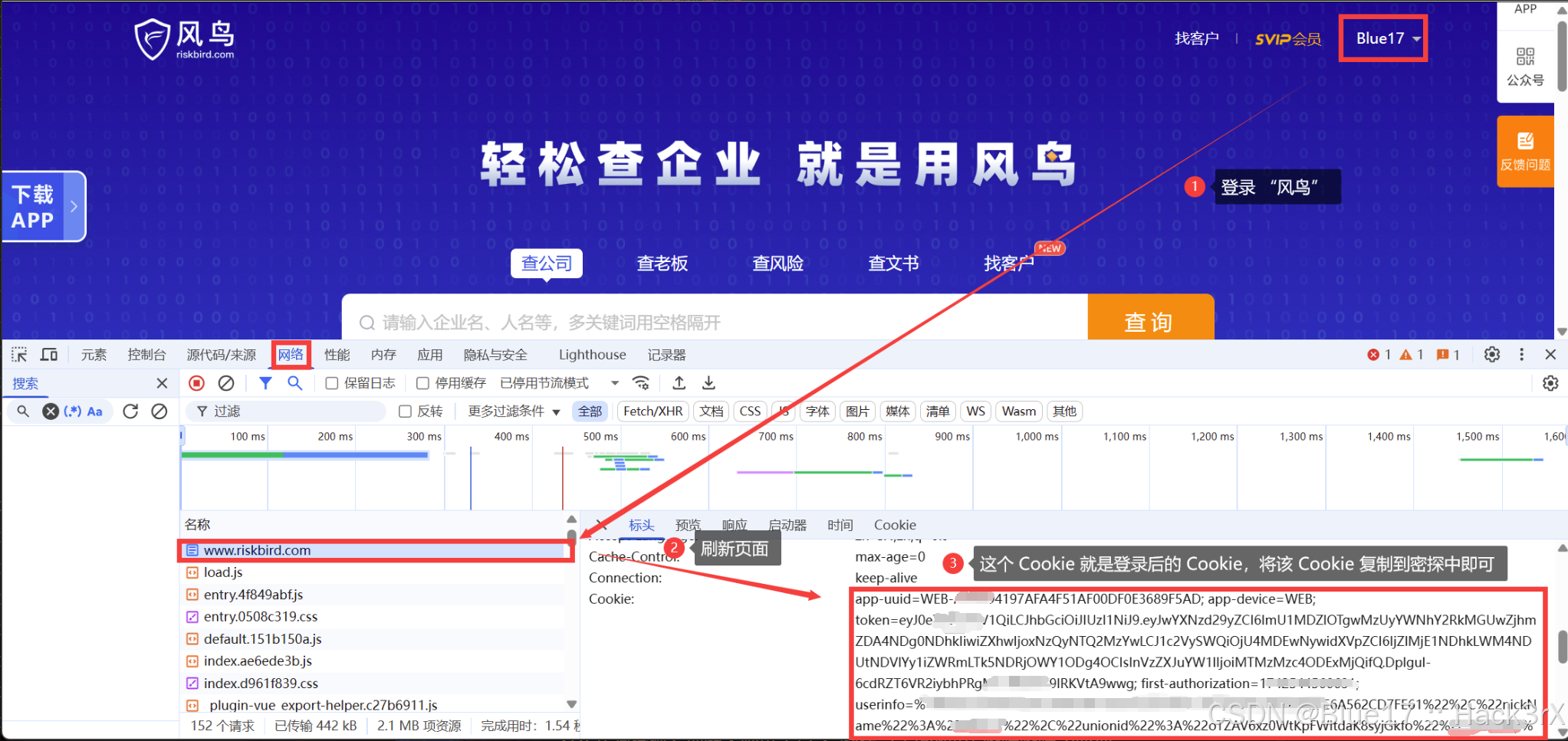The height and width of the screenshot is (741, 1568).
Task: Switch to the 应用 tab
Action: tap(430, 355)
